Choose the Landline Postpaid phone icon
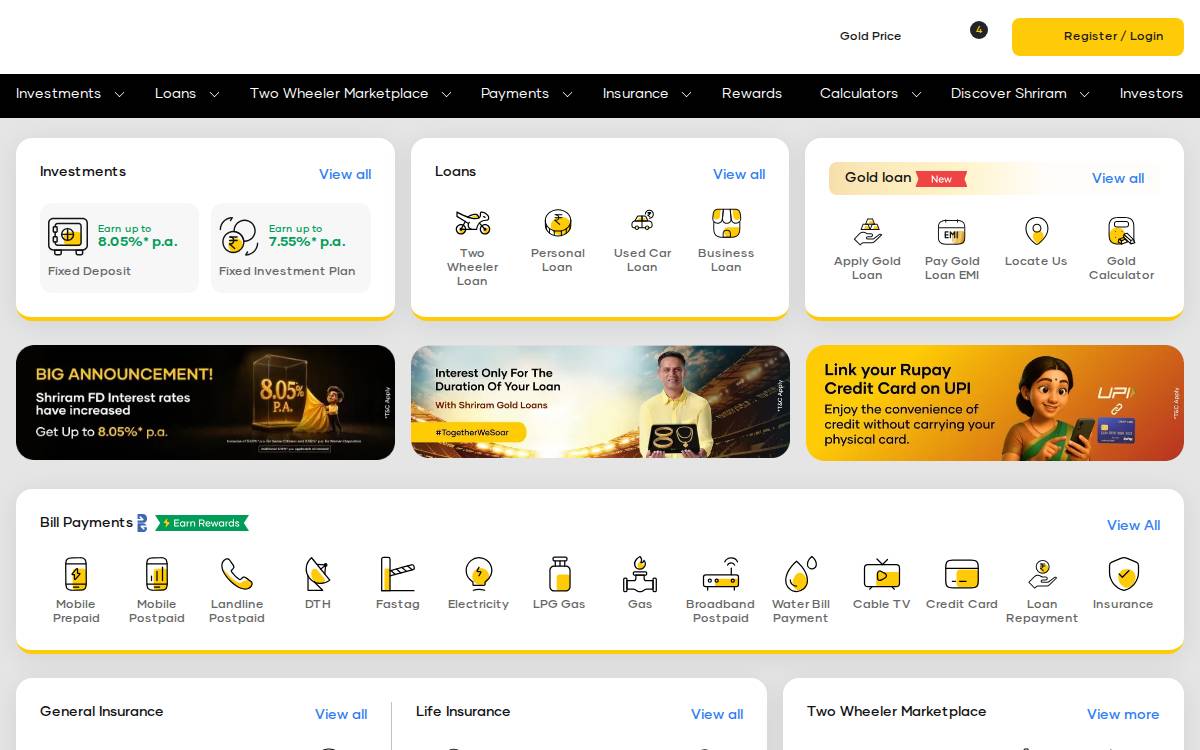The image size is (1200, 750). (237, 574)
